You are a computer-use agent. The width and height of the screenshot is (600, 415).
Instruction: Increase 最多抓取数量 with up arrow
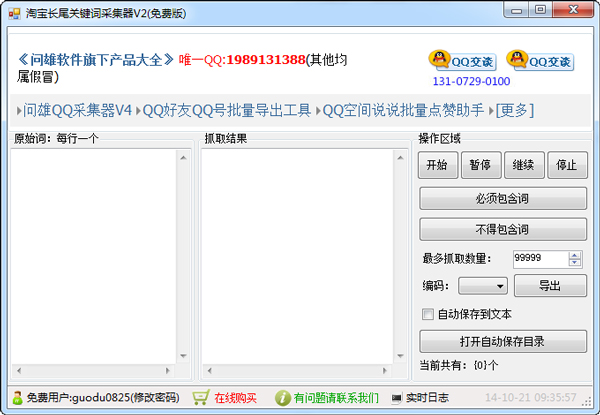[574, 255]
